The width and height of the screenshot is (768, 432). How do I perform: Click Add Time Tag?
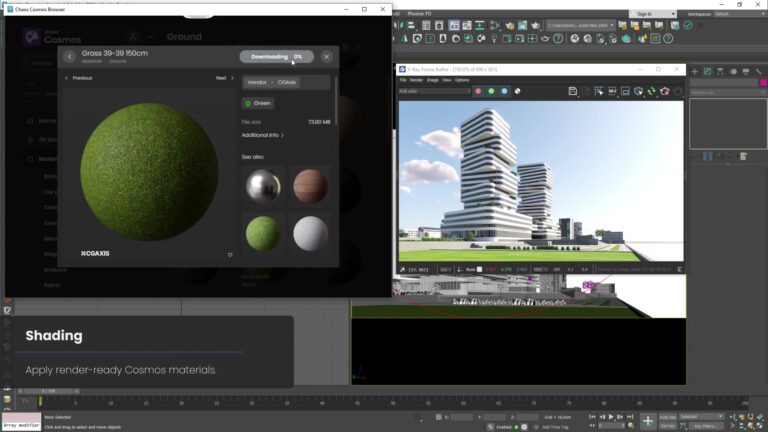coord(555,427)
